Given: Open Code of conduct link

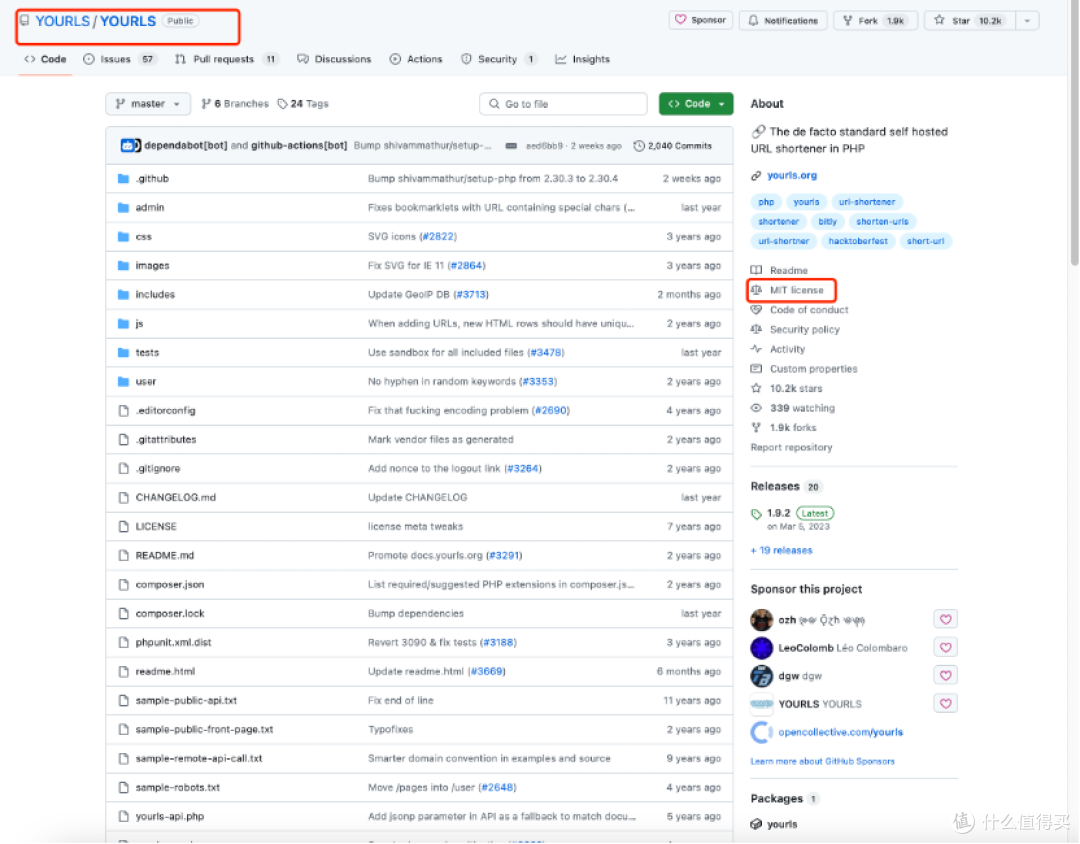Looking at the screenshot, I should [x=809, y=310].
